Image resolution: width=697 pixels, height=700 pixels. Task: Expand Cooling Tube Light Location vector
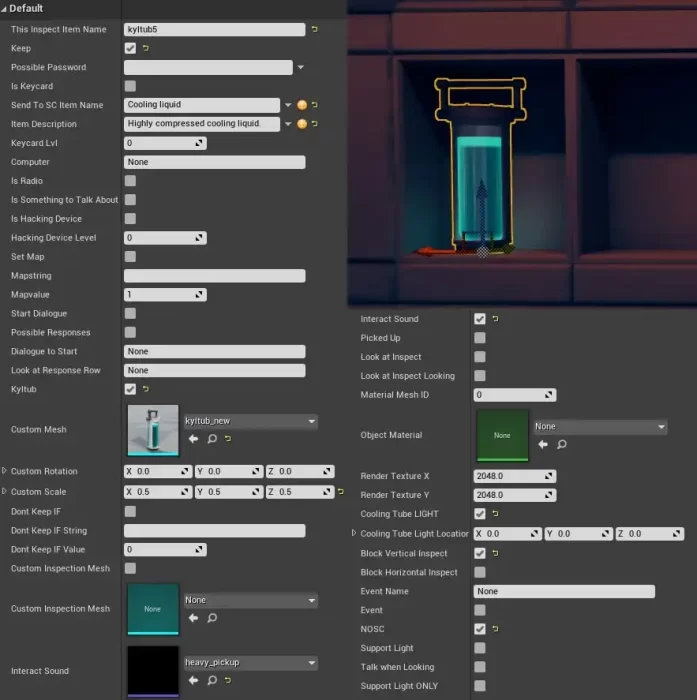click(354, 534)
